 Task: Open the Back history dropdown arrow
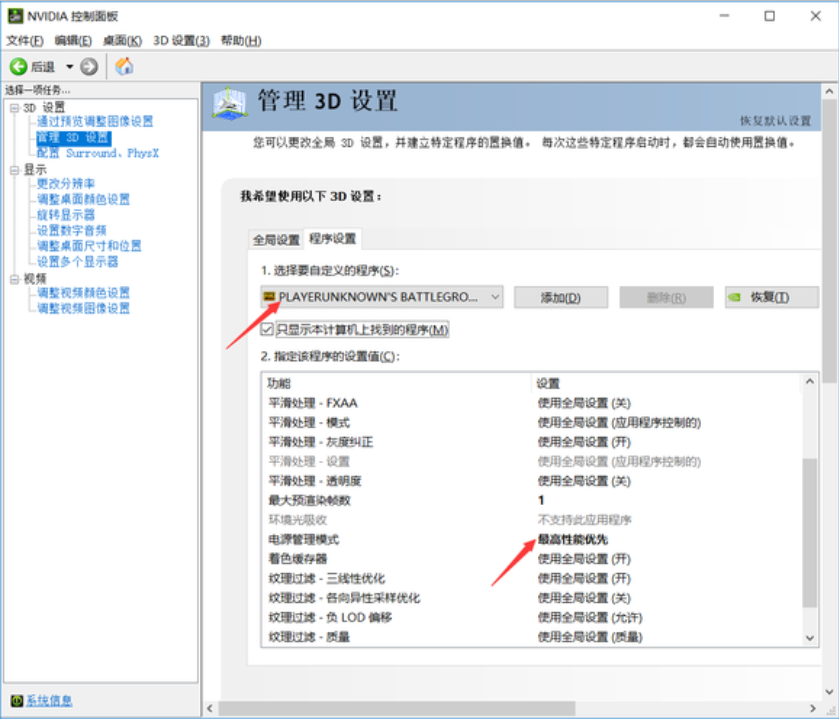click(70, 67)
